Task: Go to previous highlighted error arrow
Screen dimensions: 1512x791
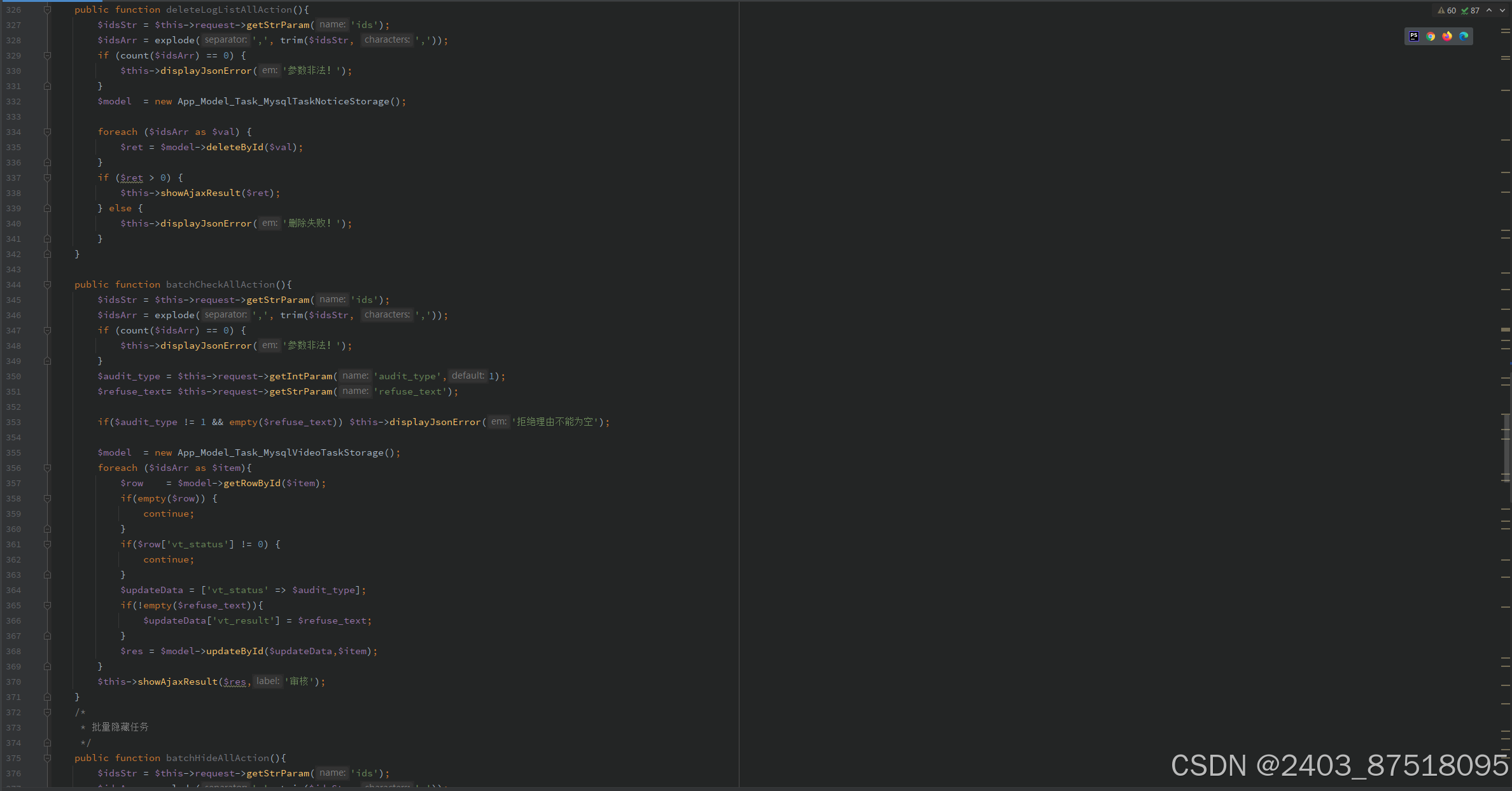Action: (x=1489, y=10)
